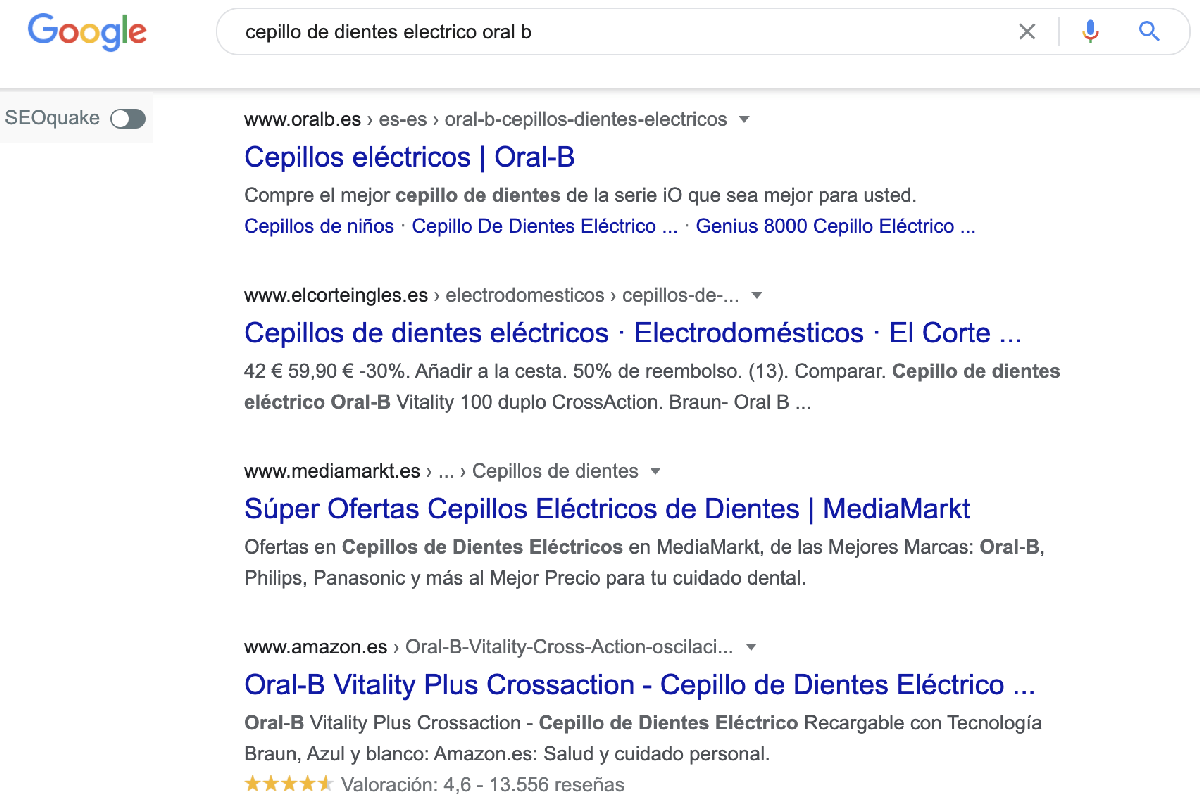The image size is (1200, 812).
Task: Click the star rating under the Amazon result
Action: click(288, 783)
